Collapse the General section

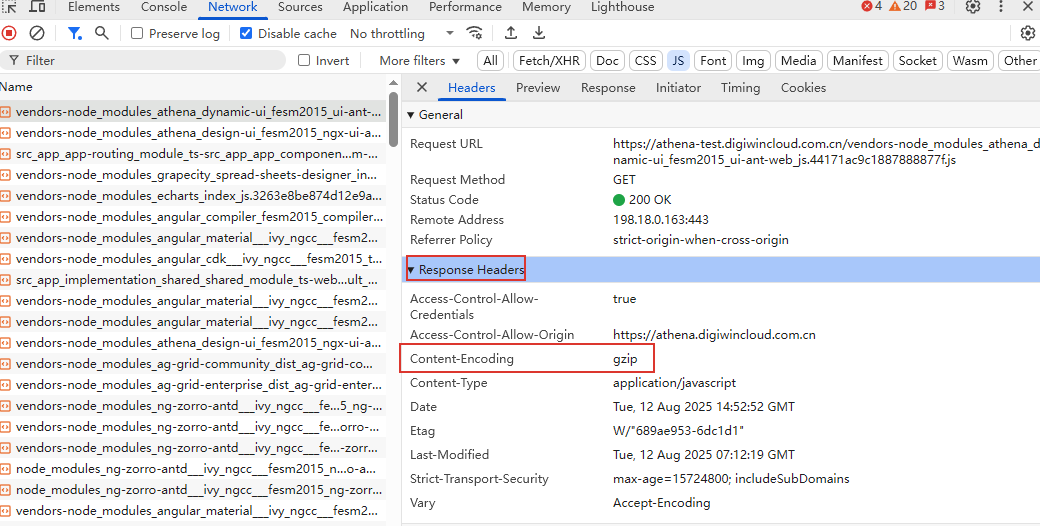(x=411, y=115)
